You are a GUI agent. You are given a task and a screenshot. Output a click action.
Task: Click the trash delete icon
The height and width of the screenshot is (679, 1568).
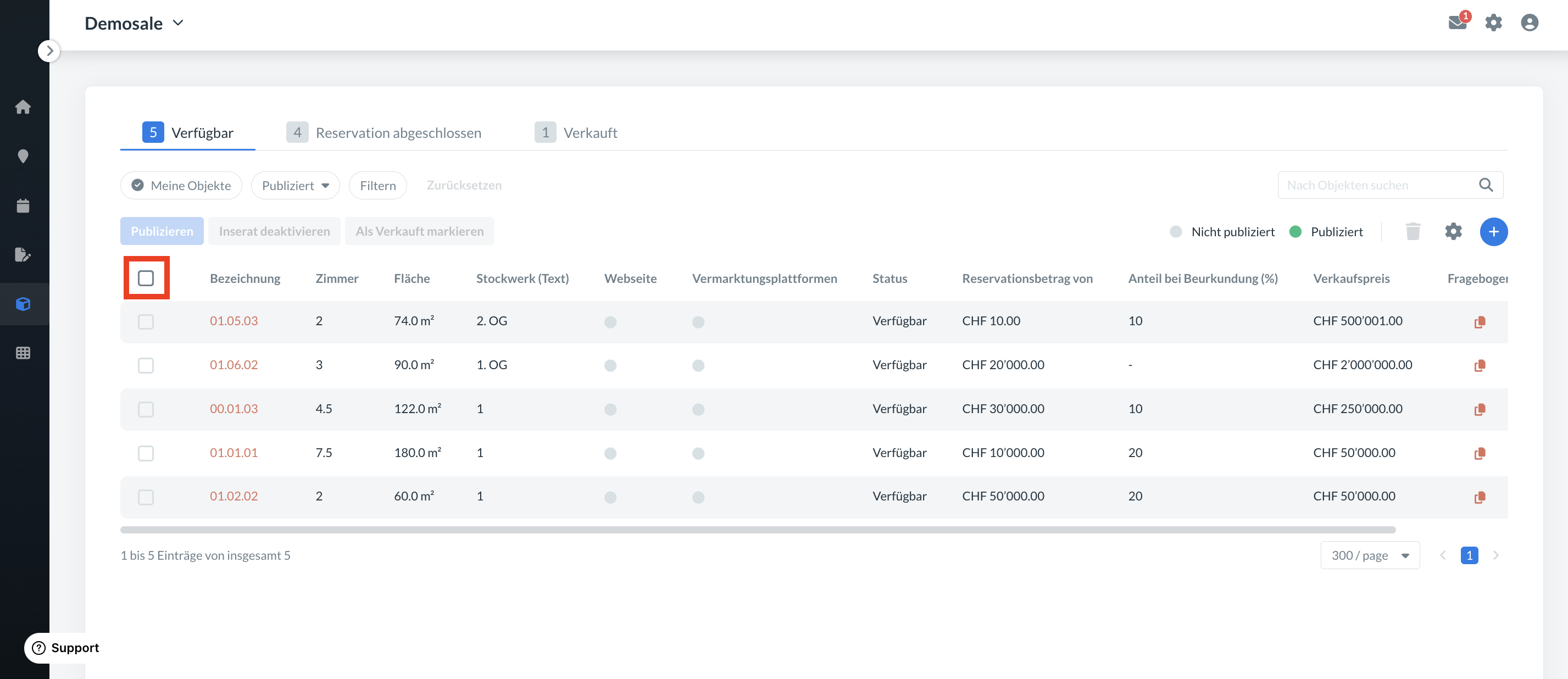(1413, 232)
